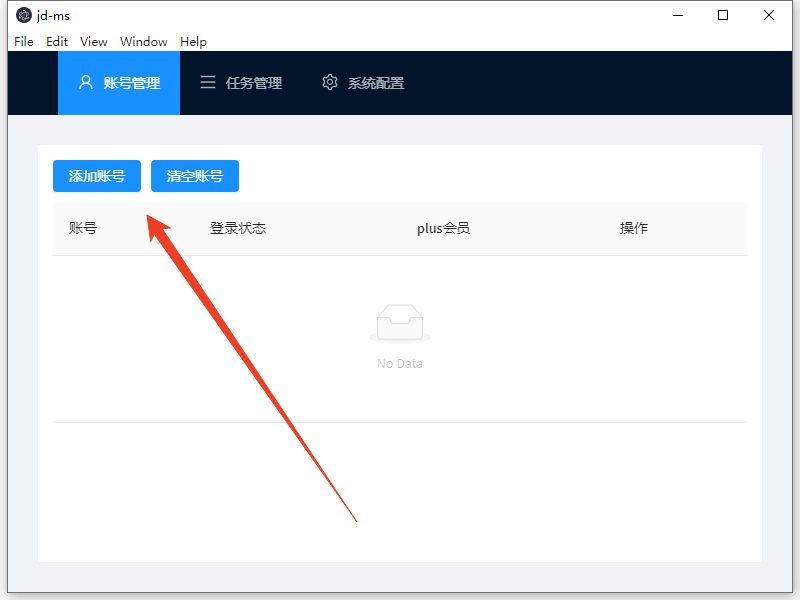Screen dimensions: 800x600
Task: Click the gear icon beside 系统配置
Action: pyautogui.click(x=330, y=83)
